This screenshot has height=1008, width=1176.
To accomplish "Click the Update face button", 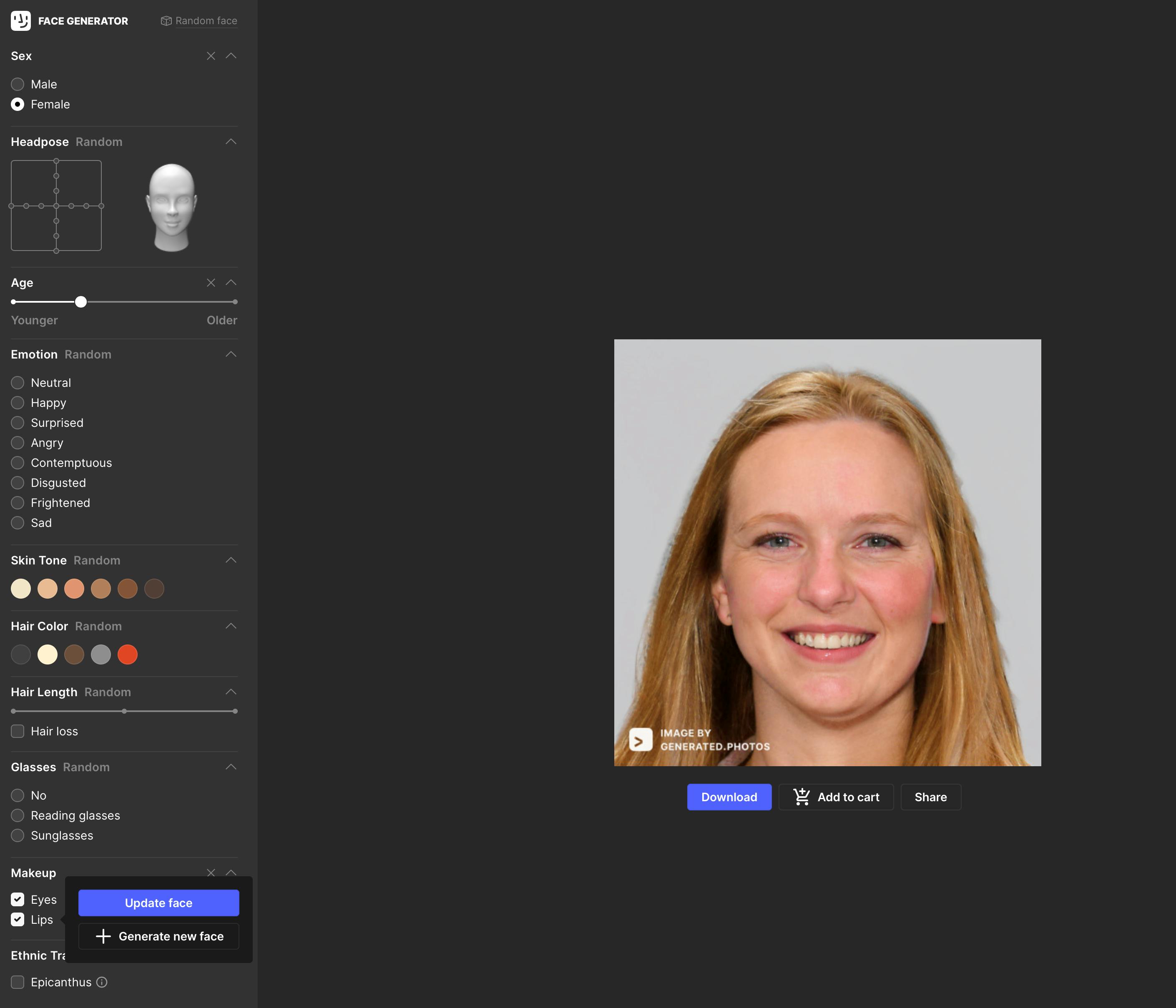I will [x=158, y=903].
